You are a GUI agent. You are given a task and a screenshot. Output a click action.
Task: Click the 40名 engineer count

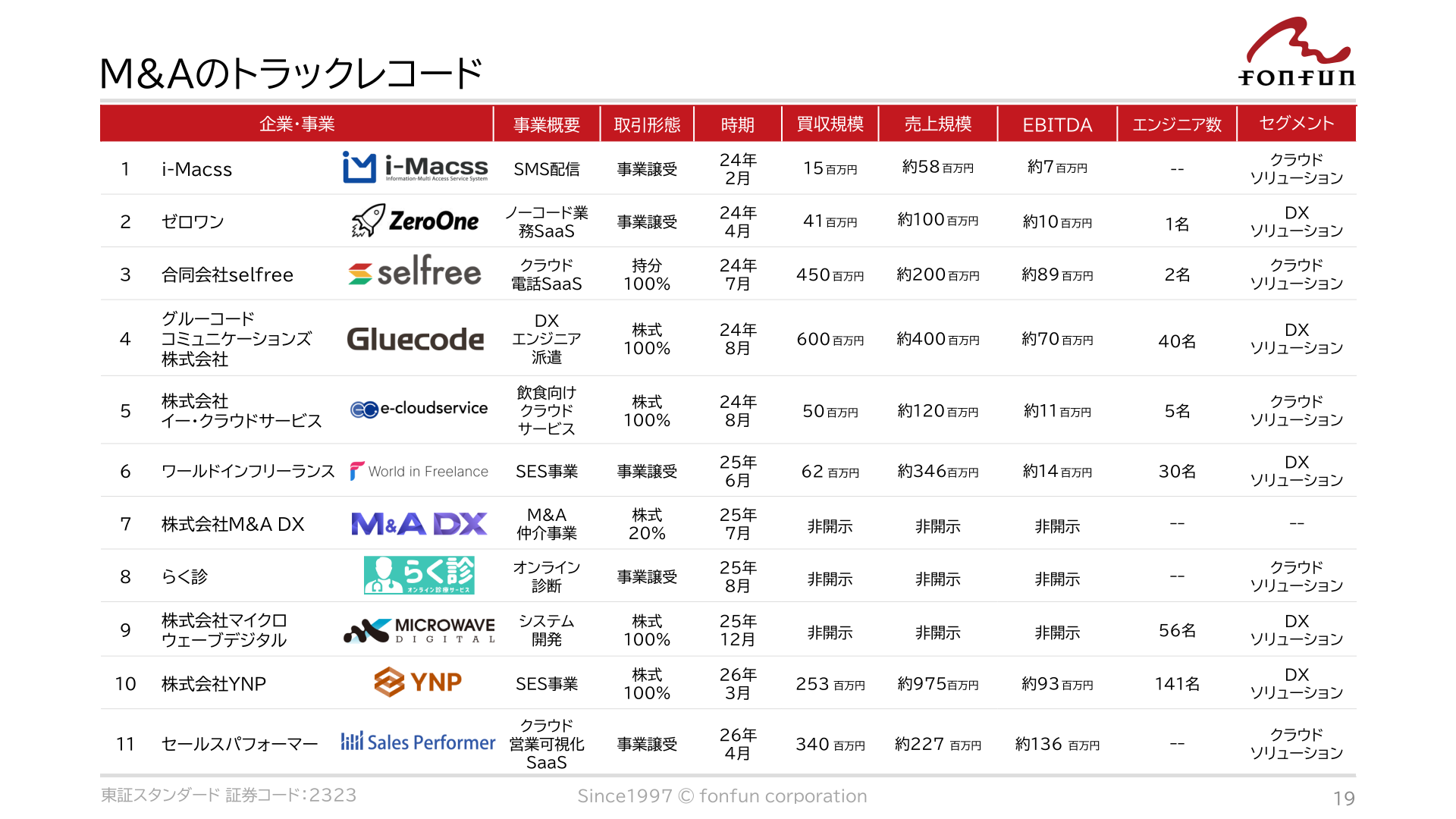tap(1177, 341)
